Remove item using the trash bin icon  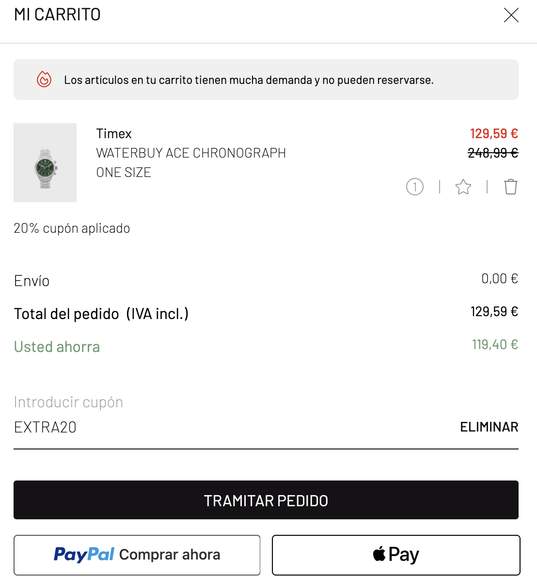pyautogui.click(x=510, y=187)
